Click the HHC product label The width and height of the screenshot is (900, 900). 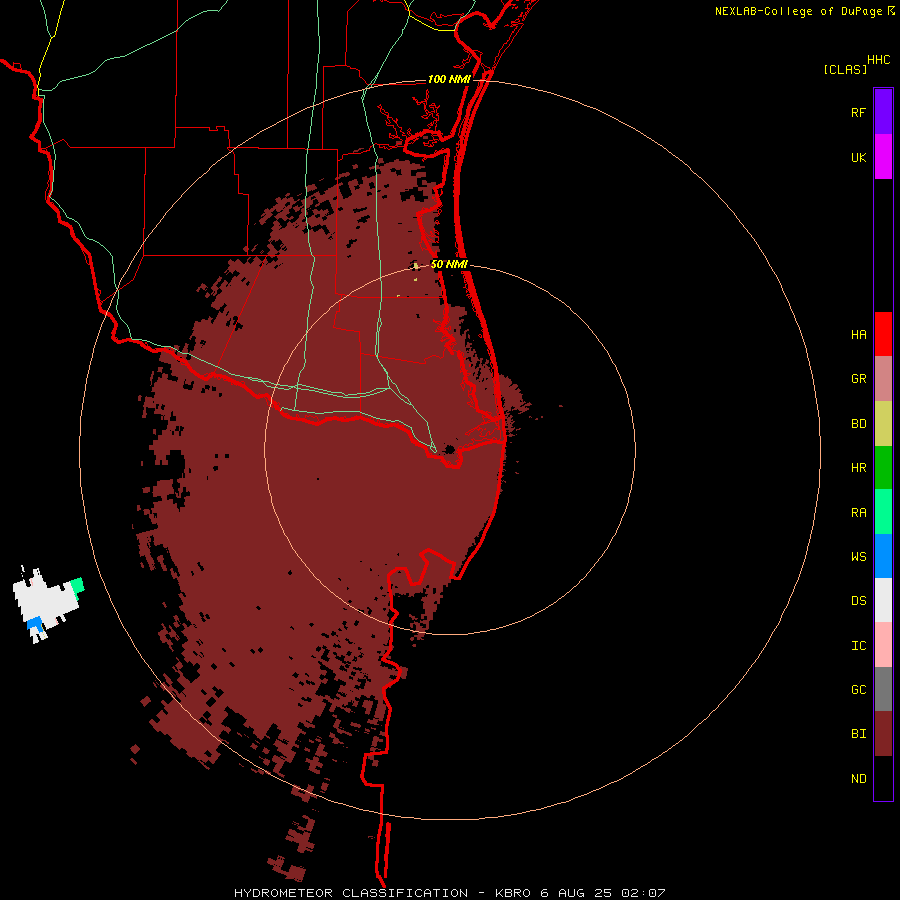[878, 60]
